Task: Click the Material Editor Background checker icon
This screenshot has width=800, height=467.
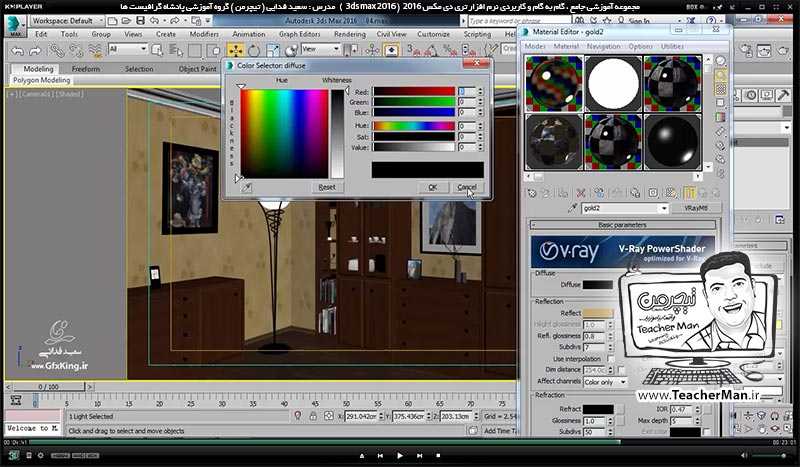Action: [x=720, y=89]
